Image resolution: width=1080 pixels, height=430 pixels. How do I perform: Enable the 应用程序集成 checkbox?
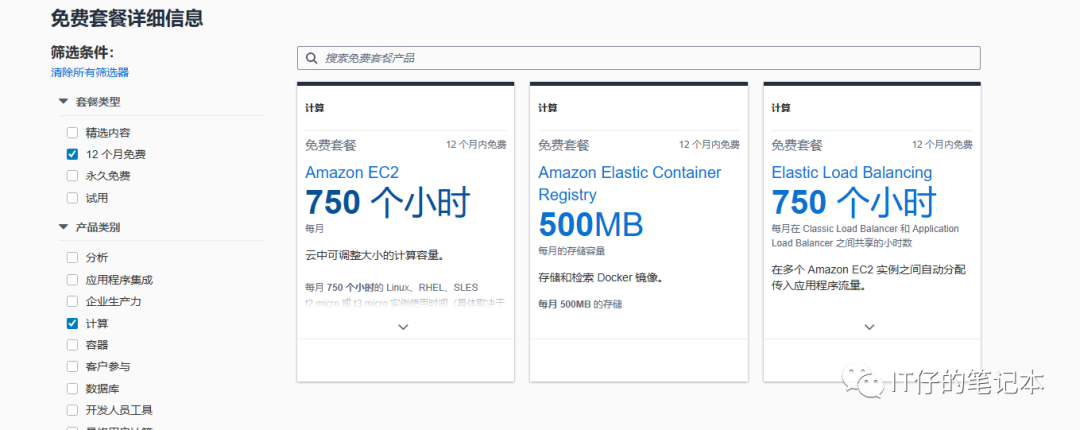(72, 280)
